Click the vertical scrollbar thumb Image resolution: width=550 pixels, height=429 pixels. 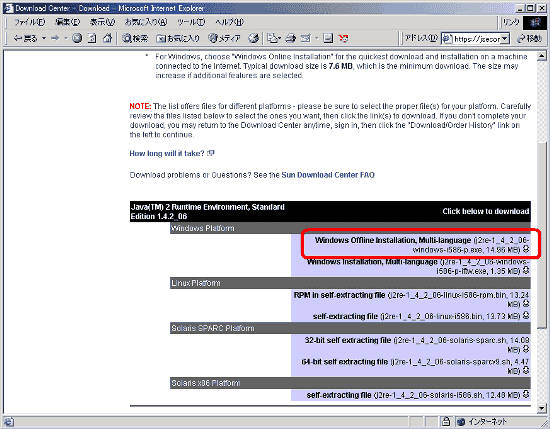click(542, 235)
